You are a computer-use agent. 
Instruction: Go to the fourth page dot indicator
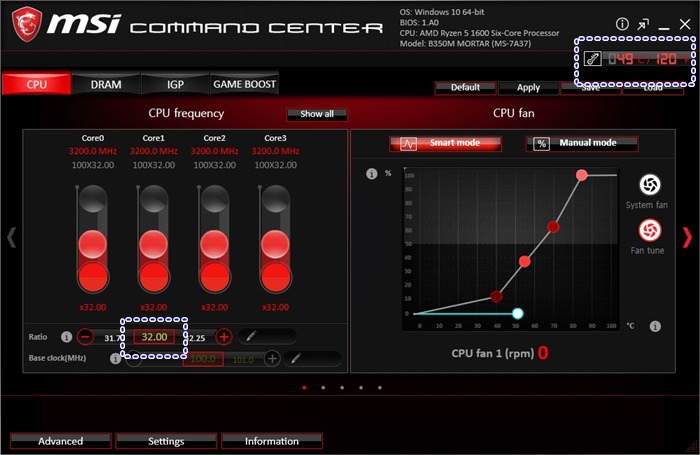coord(361,388)
